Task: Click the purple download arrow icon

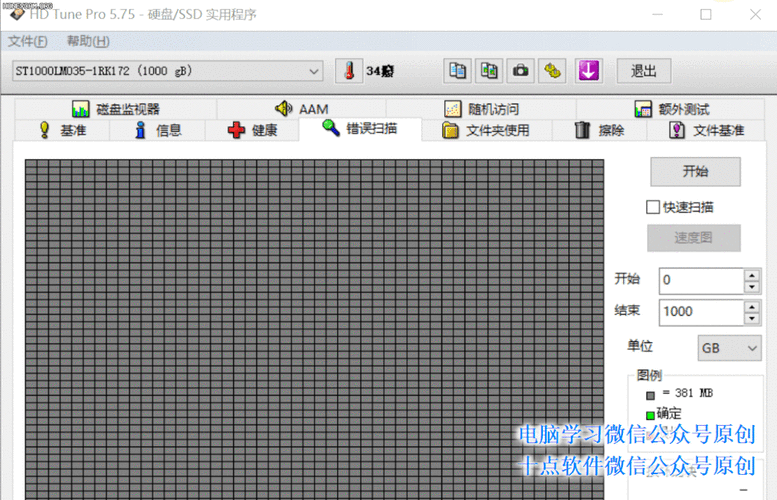Action: coord(588,71)
